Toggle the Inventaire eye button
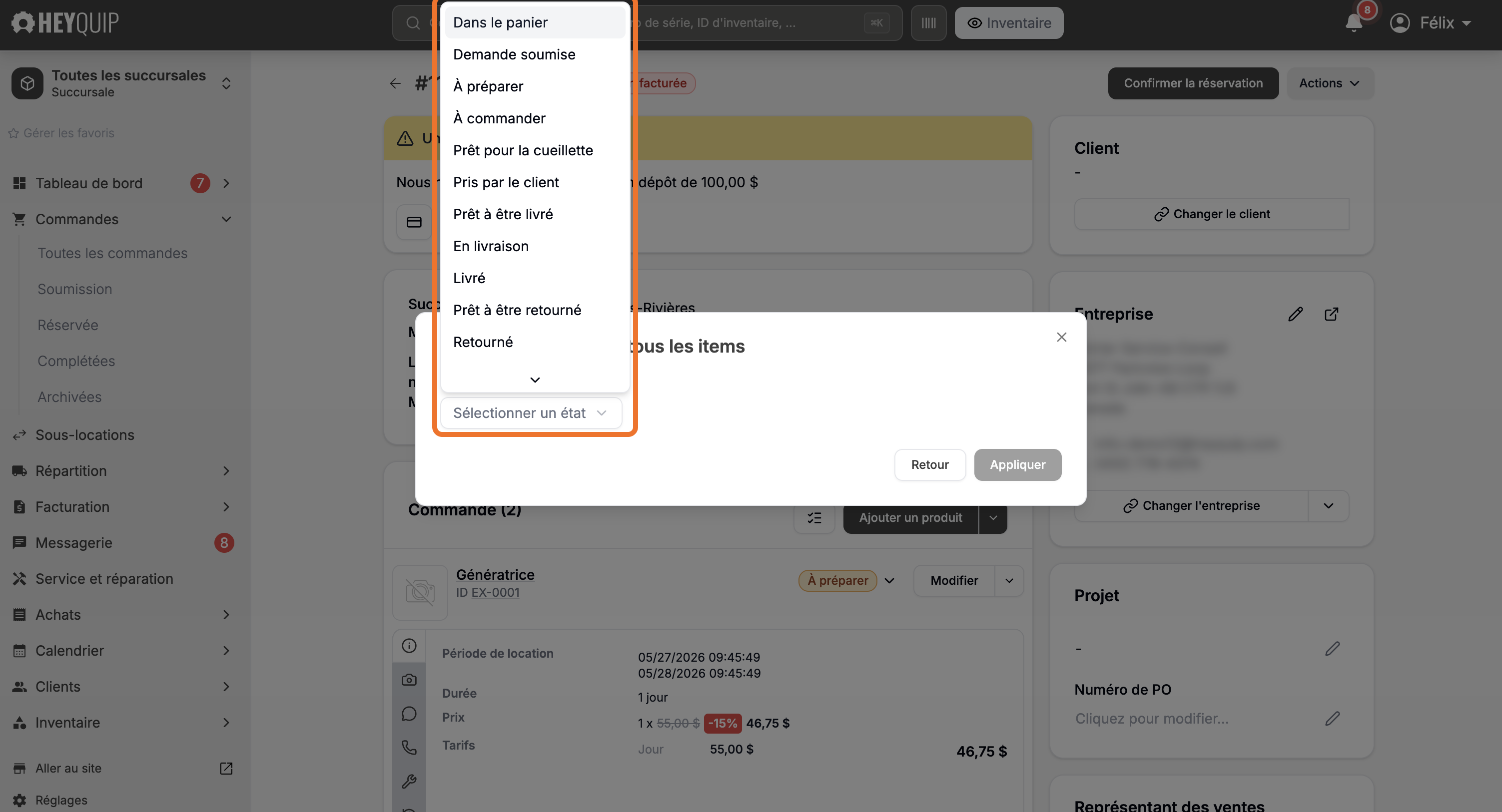The image size is (1502, 812). [1008, 23]
